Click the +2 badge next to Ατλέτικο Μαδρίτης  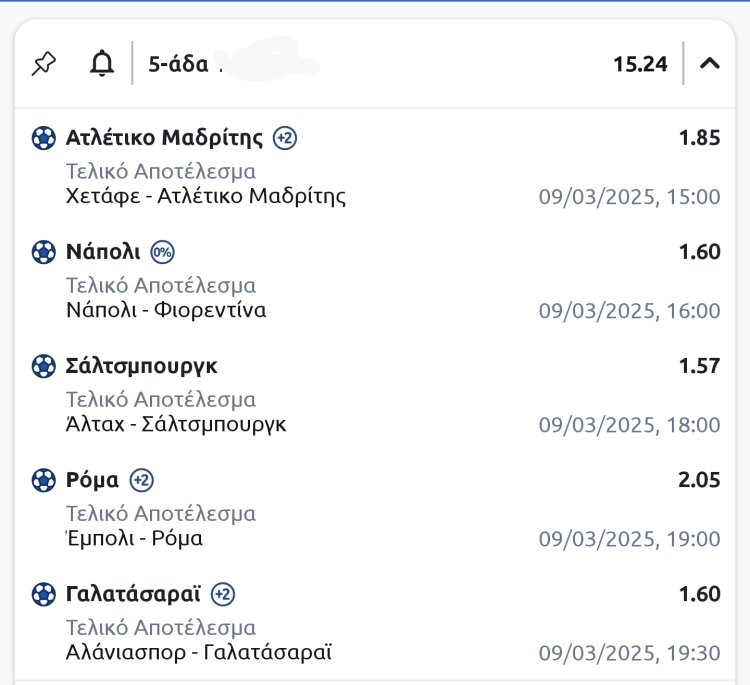(x=285, y=138)
